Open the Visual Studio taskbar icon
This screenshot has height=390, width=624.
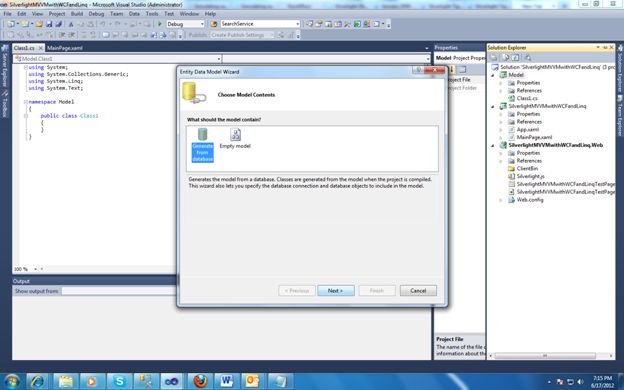coord(172,381)
